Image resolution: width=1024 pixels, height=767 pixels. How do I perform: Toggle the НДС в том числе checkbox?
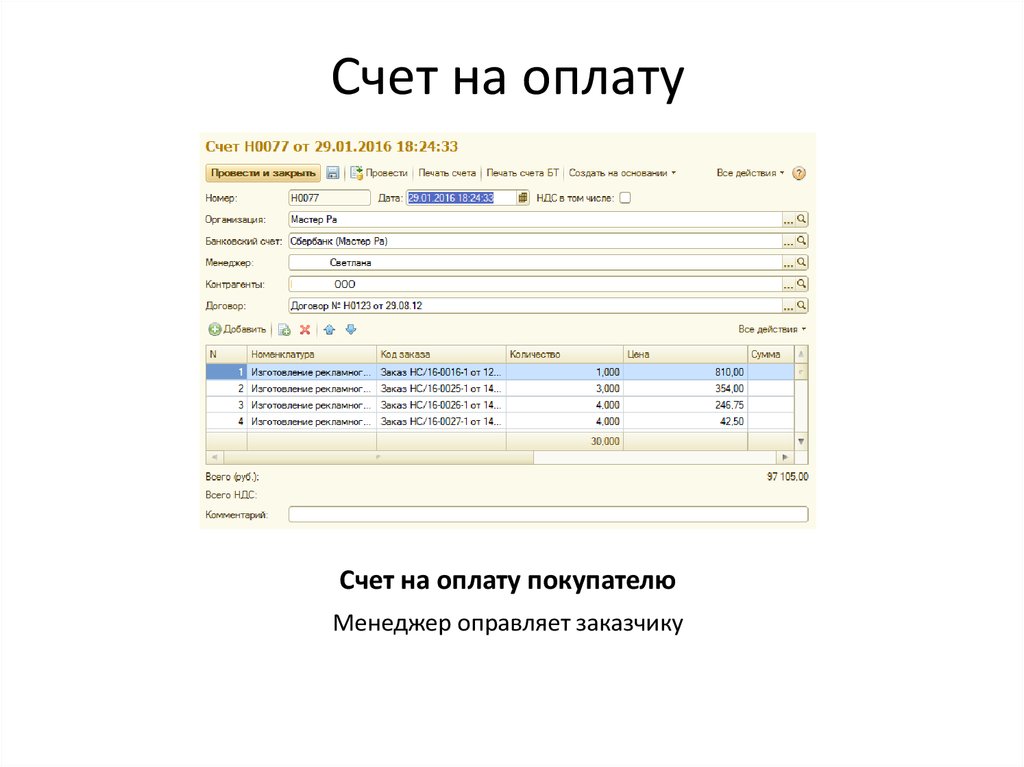pyautogui.click(x=625, y=198)
